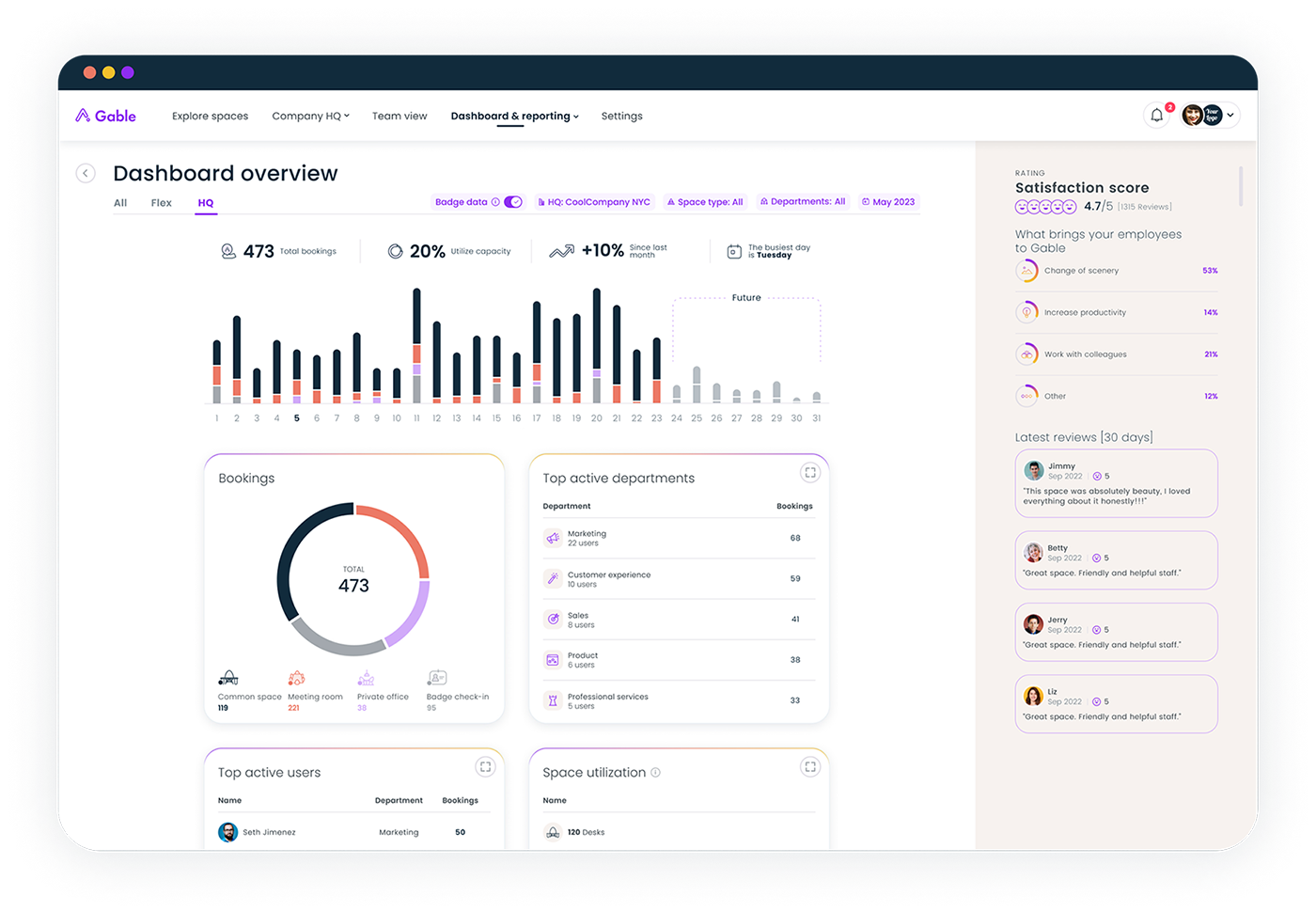Click the 120 Desks icon
The width and height of the screenshot is (1316, 912).
coord(553,832)
